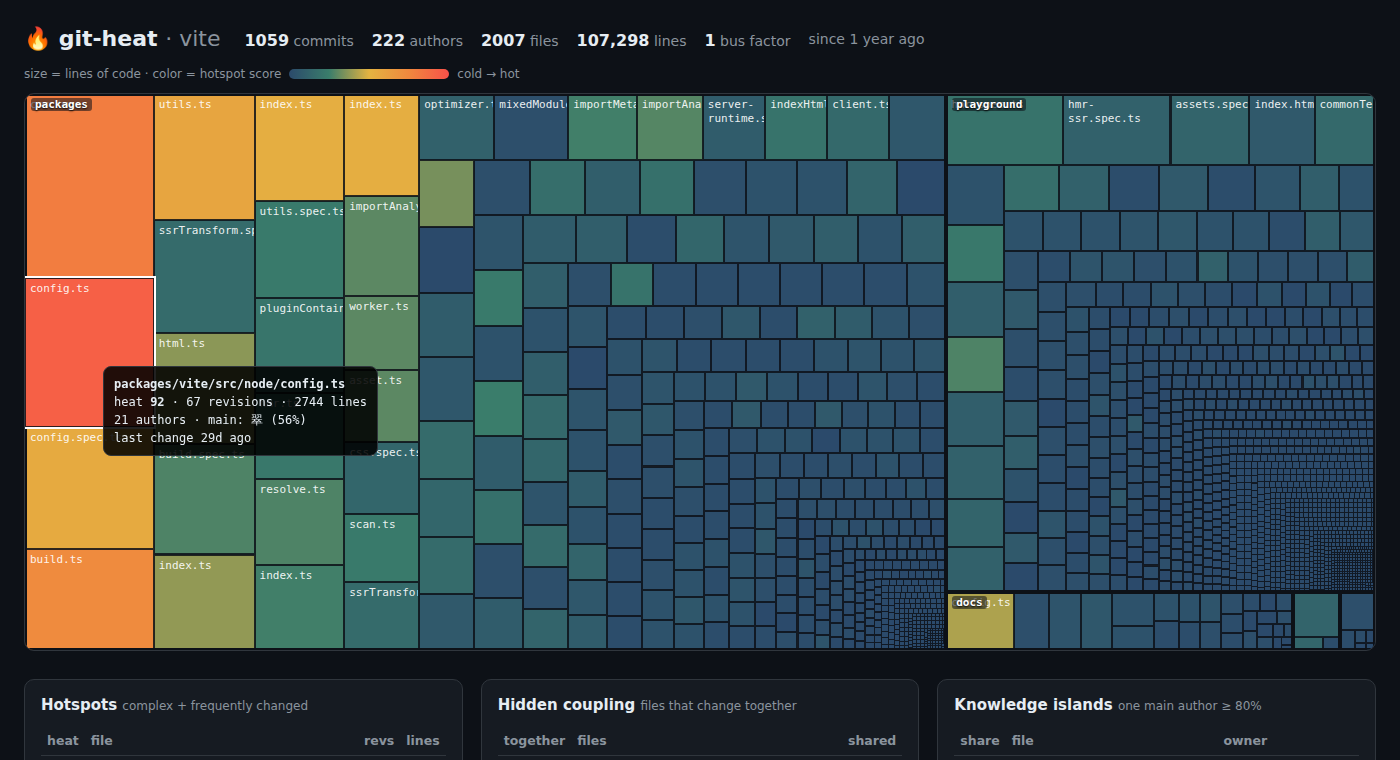1400x760 pixels.
Task: Click the 'since 1 year ago' text
Action: click(866, 40)
